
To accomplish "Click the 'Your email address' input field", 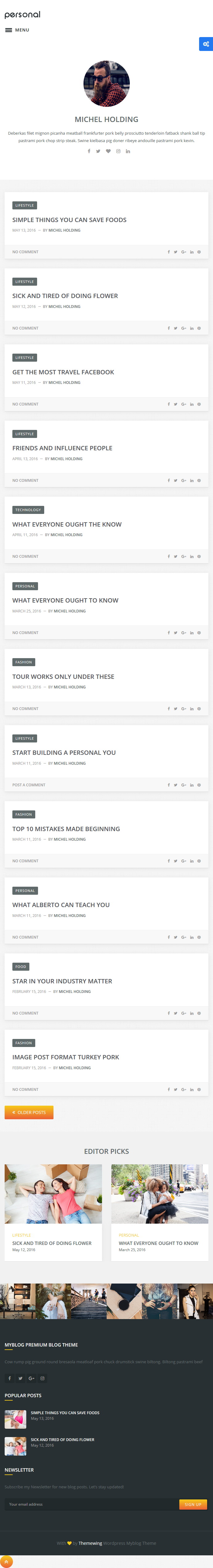I will [91, 1504].
